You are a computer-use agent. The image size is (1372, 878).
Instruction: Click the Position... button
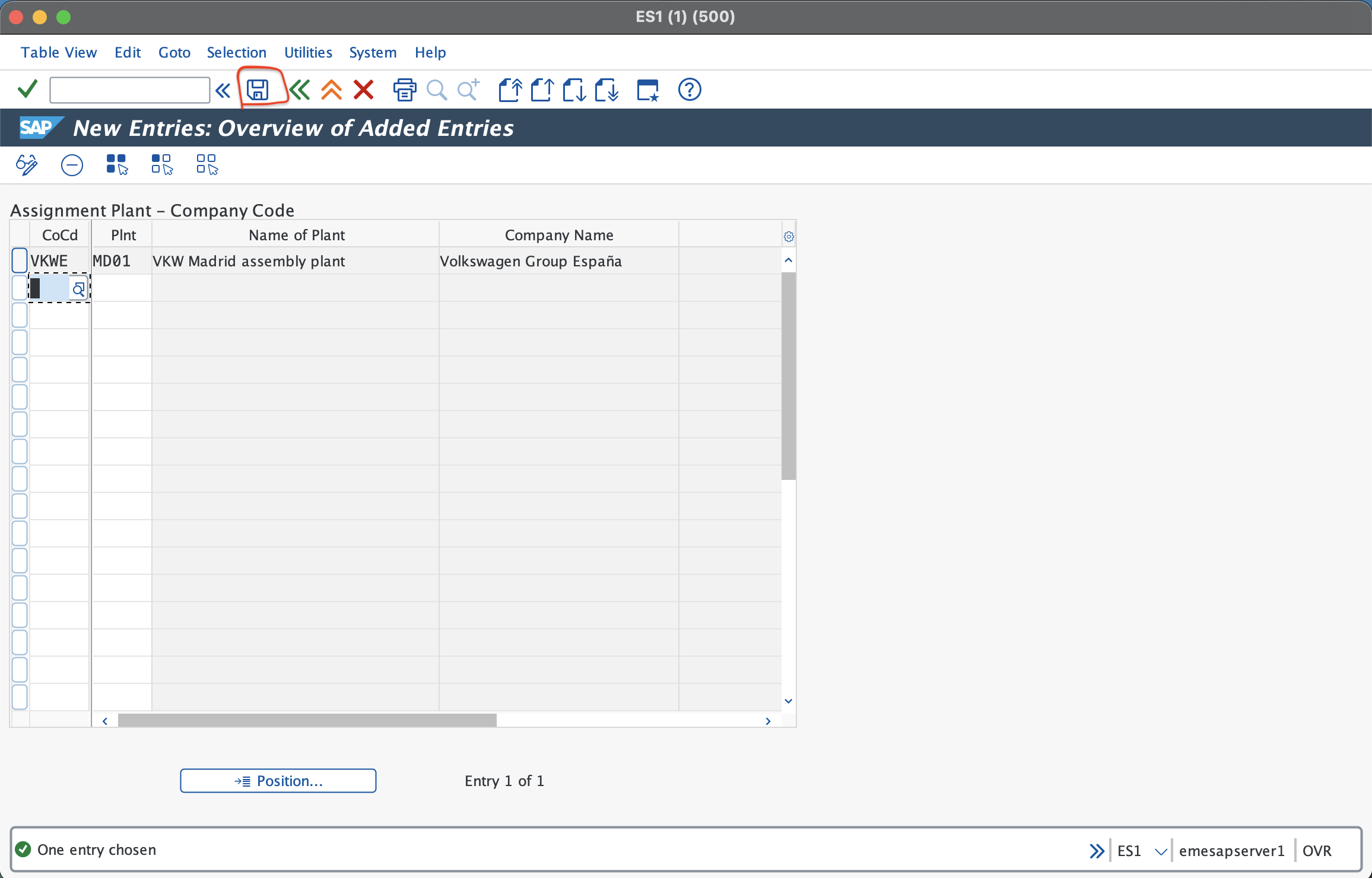278,781
